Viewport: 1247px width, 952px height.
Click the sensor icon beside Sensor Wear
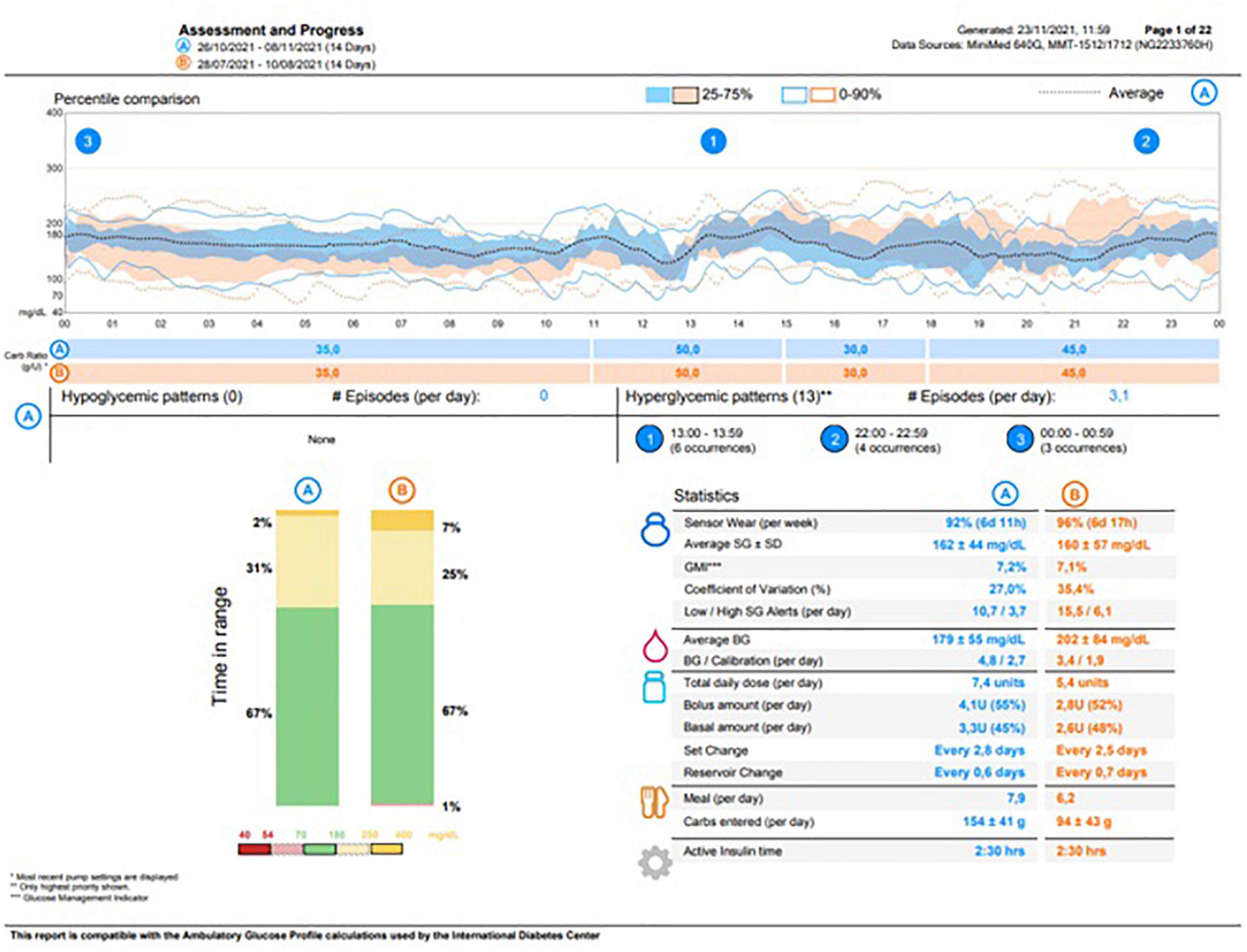[655, 529]
